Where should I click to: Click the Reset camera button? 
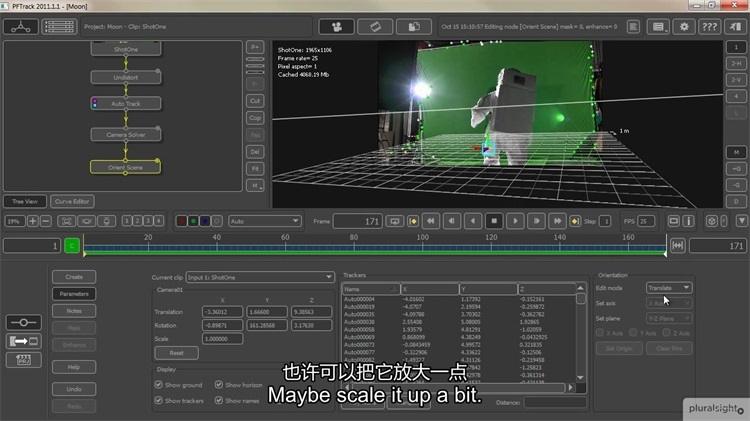pos(176,353)
